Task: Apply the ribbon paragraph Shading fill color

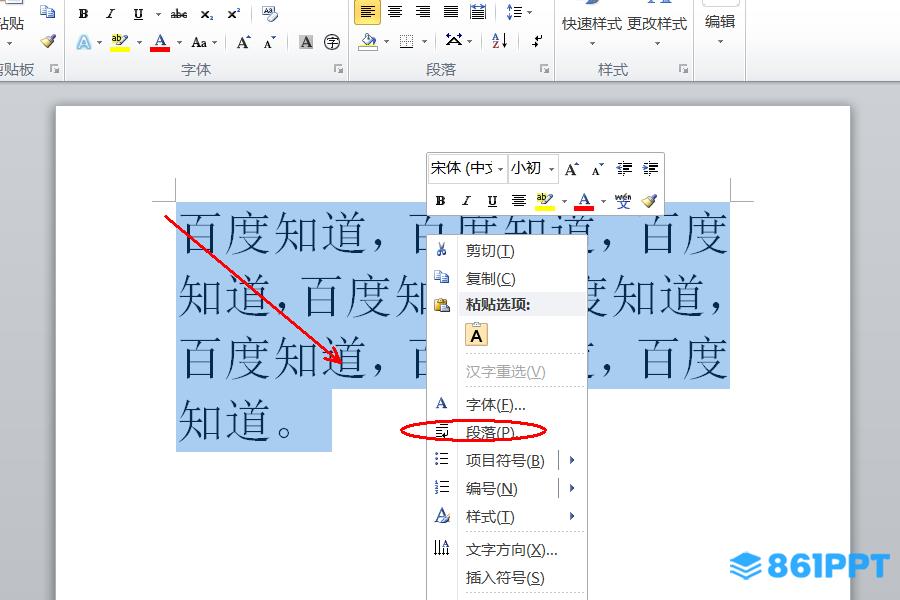Action: 368,41
